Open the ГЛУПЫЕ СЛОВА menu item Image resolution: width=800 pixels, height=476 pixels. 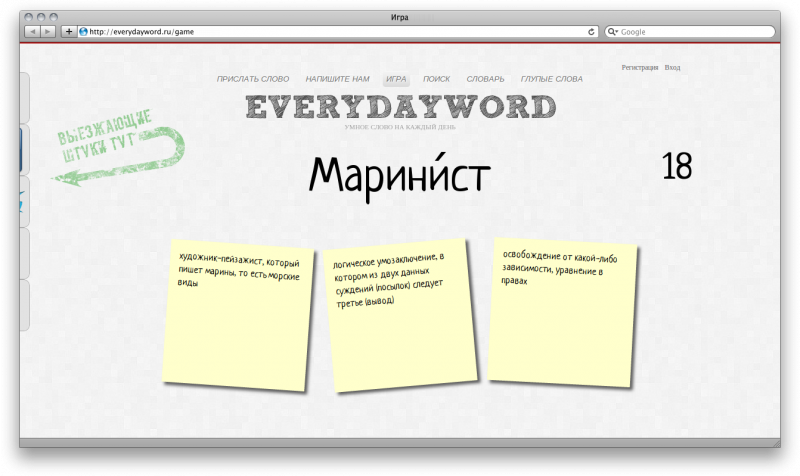point(552,79)
